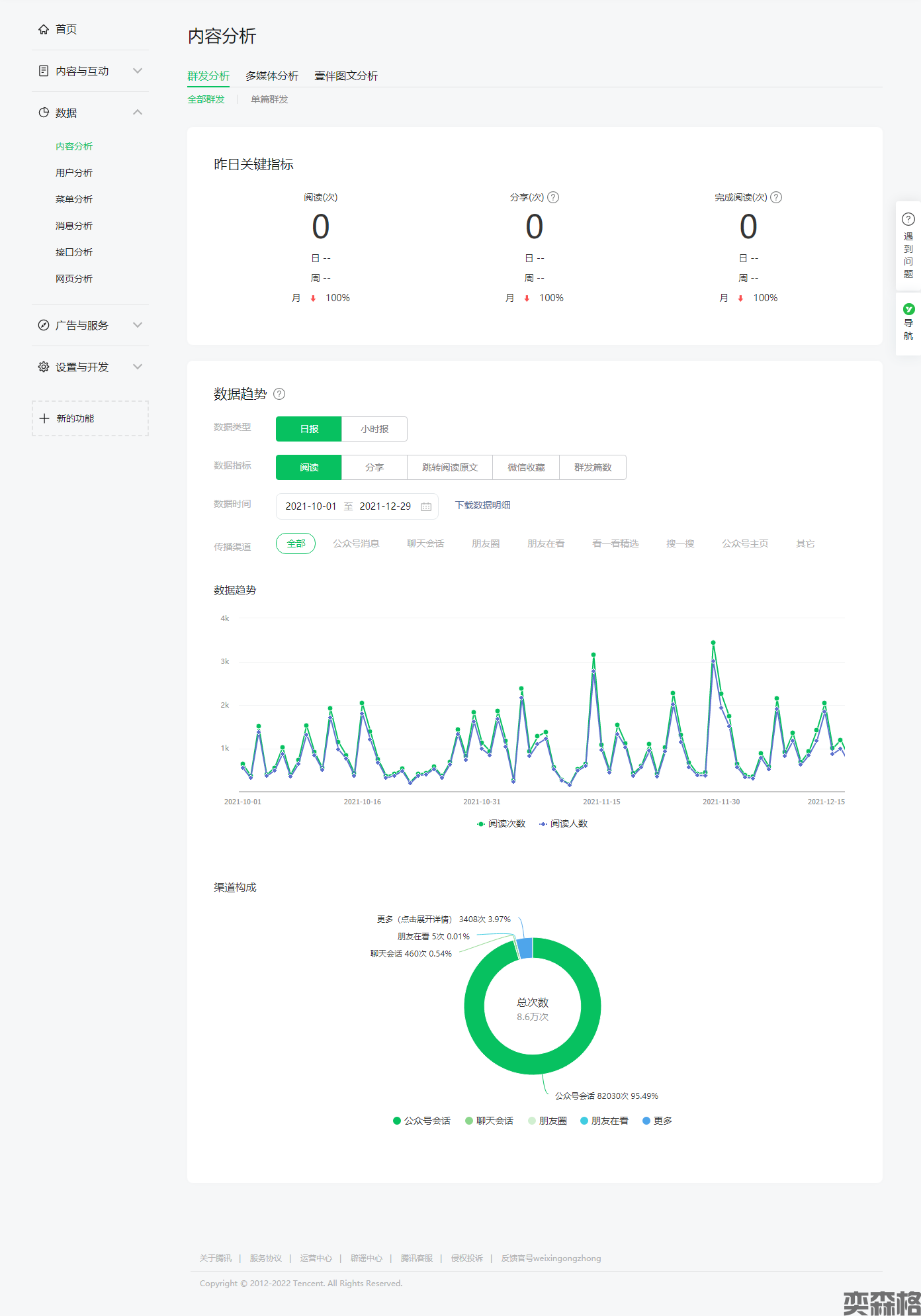The width and height of the screenshot is (921, 1316).
Task: Switch to the 多媒体分析 tab
Action: tap(272, 76)
